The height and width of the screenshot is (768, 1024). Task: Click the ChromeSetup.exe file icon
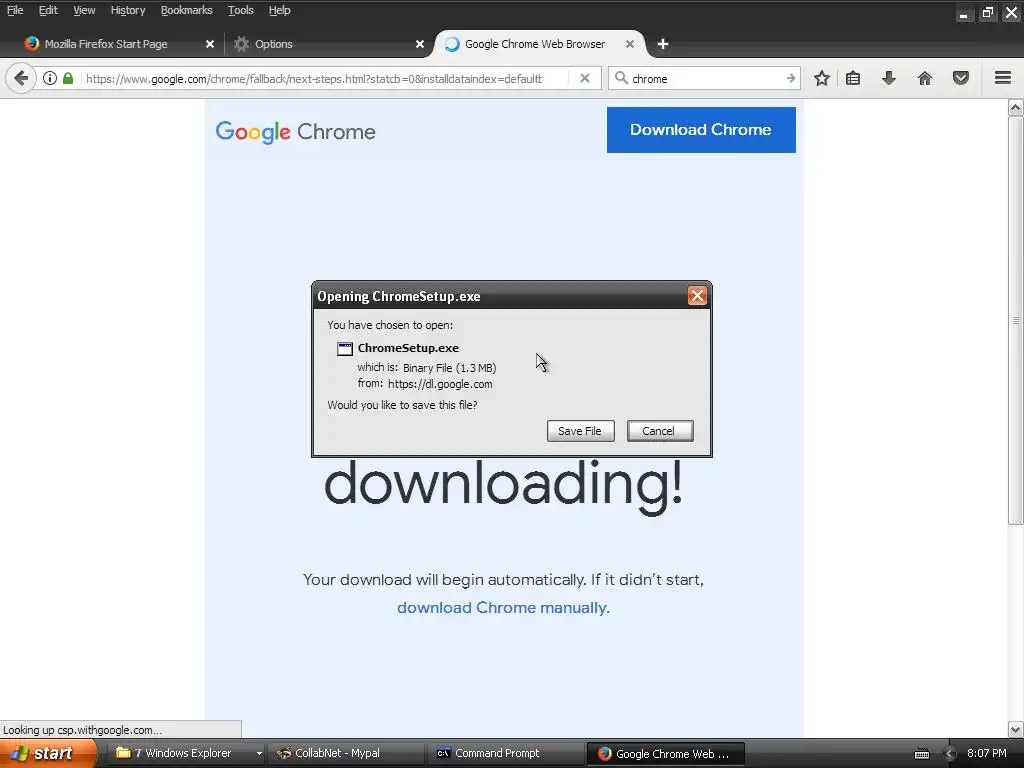tap(345, 349)
